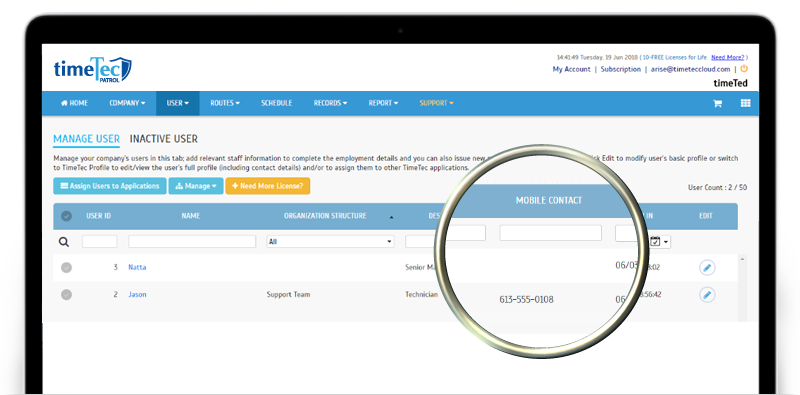Switch to Inactive User tab
This screenshot has height=395, width=800.
click(x=163, y=139)
